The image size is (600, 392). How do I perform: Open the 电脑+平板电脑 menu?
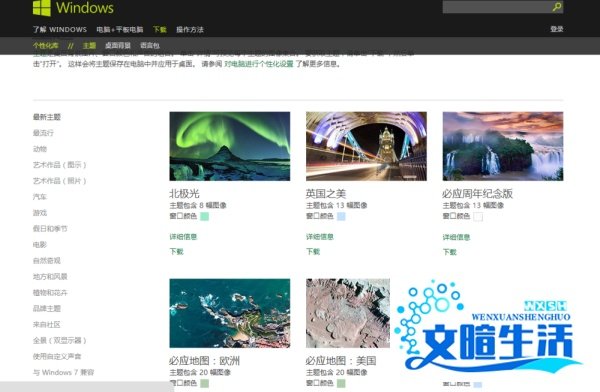120,29
